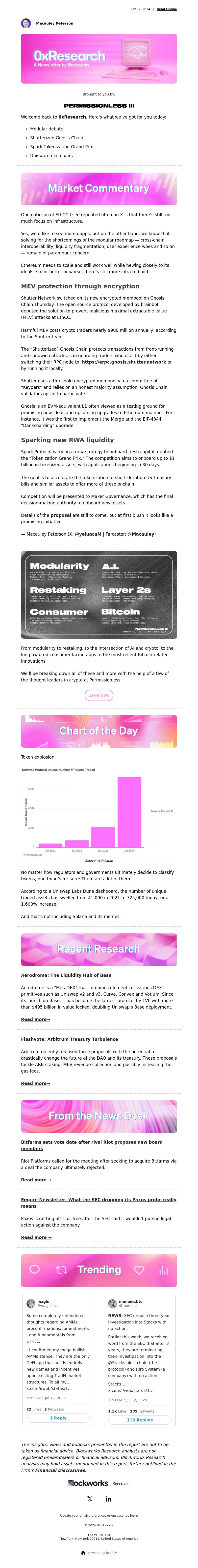Image resolution: width=198 pixels, height=1568 pixels.
Task: Click the Powered by beehiiv badge
Action: 99,1552
